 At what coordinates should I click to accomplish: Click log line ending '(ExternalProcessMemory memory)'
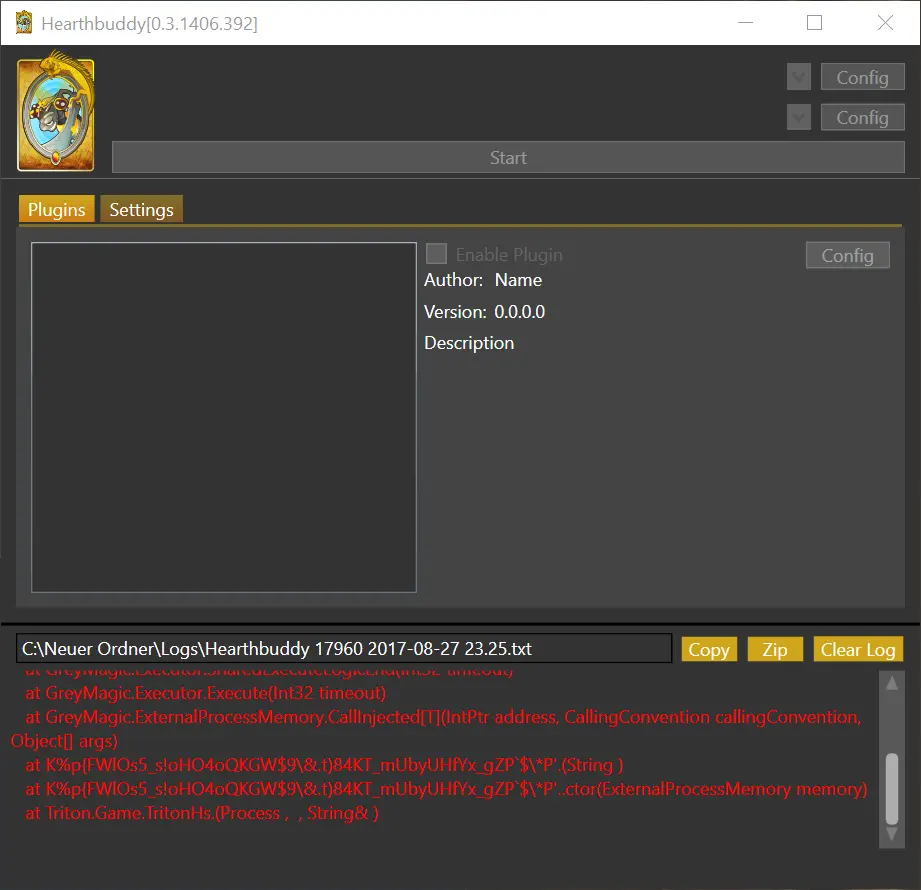coord(446,789)
